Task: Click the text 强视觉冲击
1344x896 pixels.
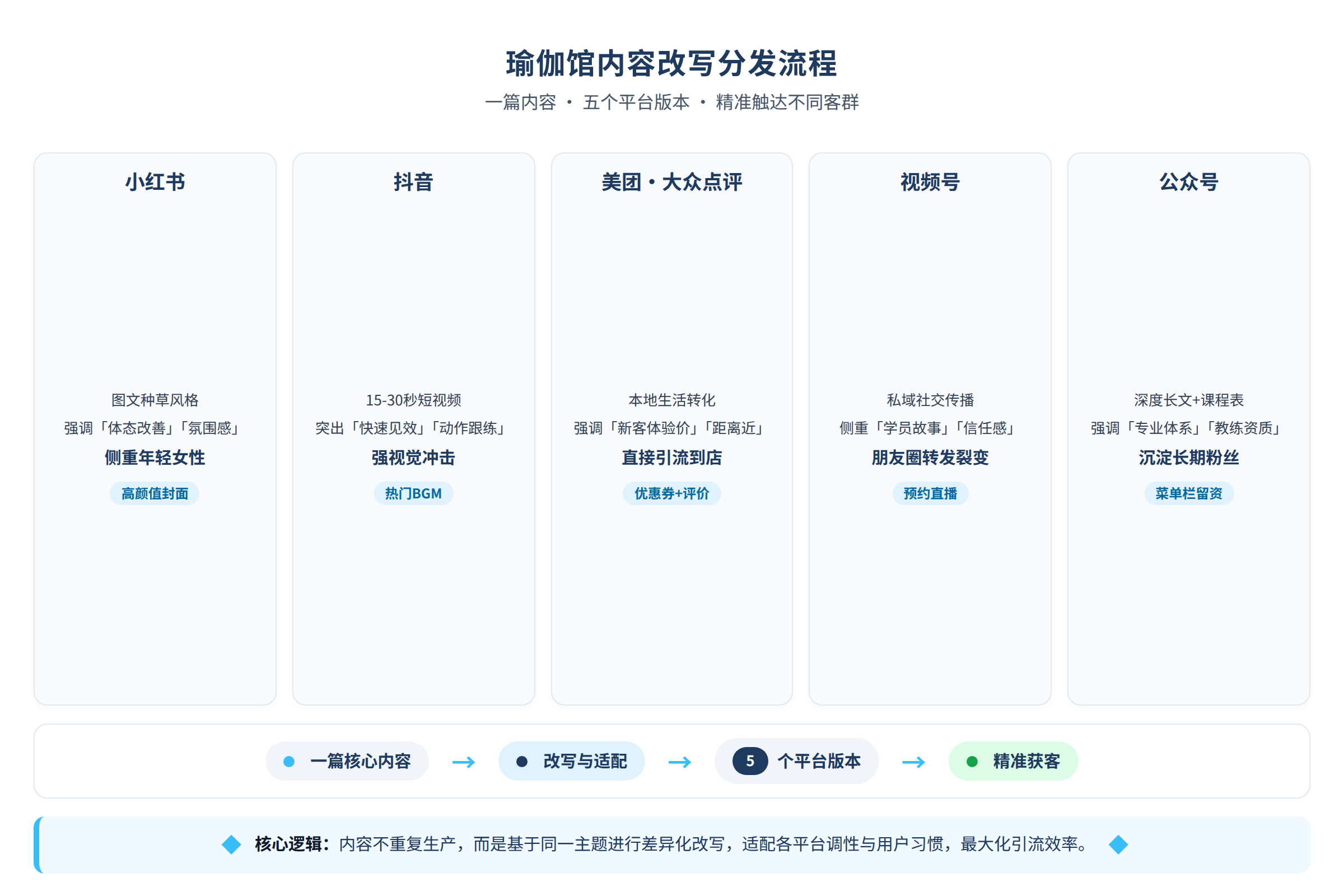Action: click(x=413, y=458)
